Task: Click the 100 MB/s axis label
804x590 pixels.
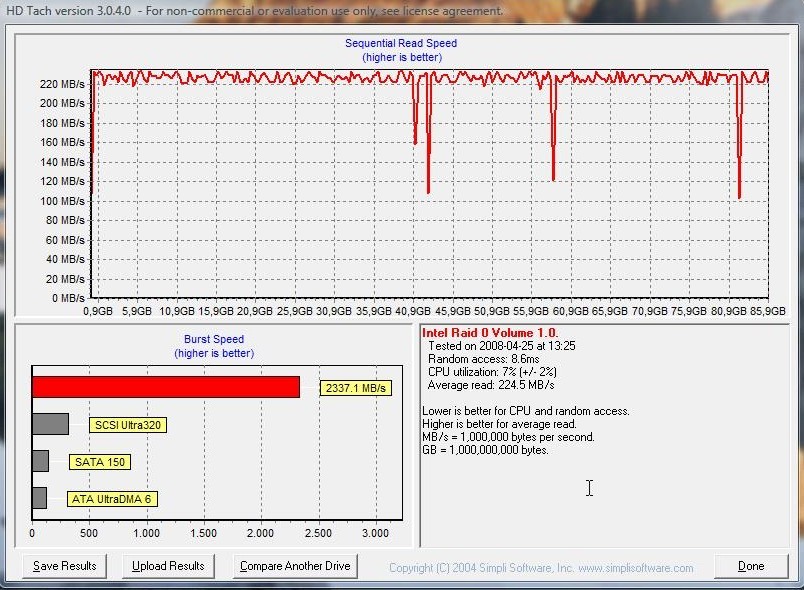Action: 62,201
